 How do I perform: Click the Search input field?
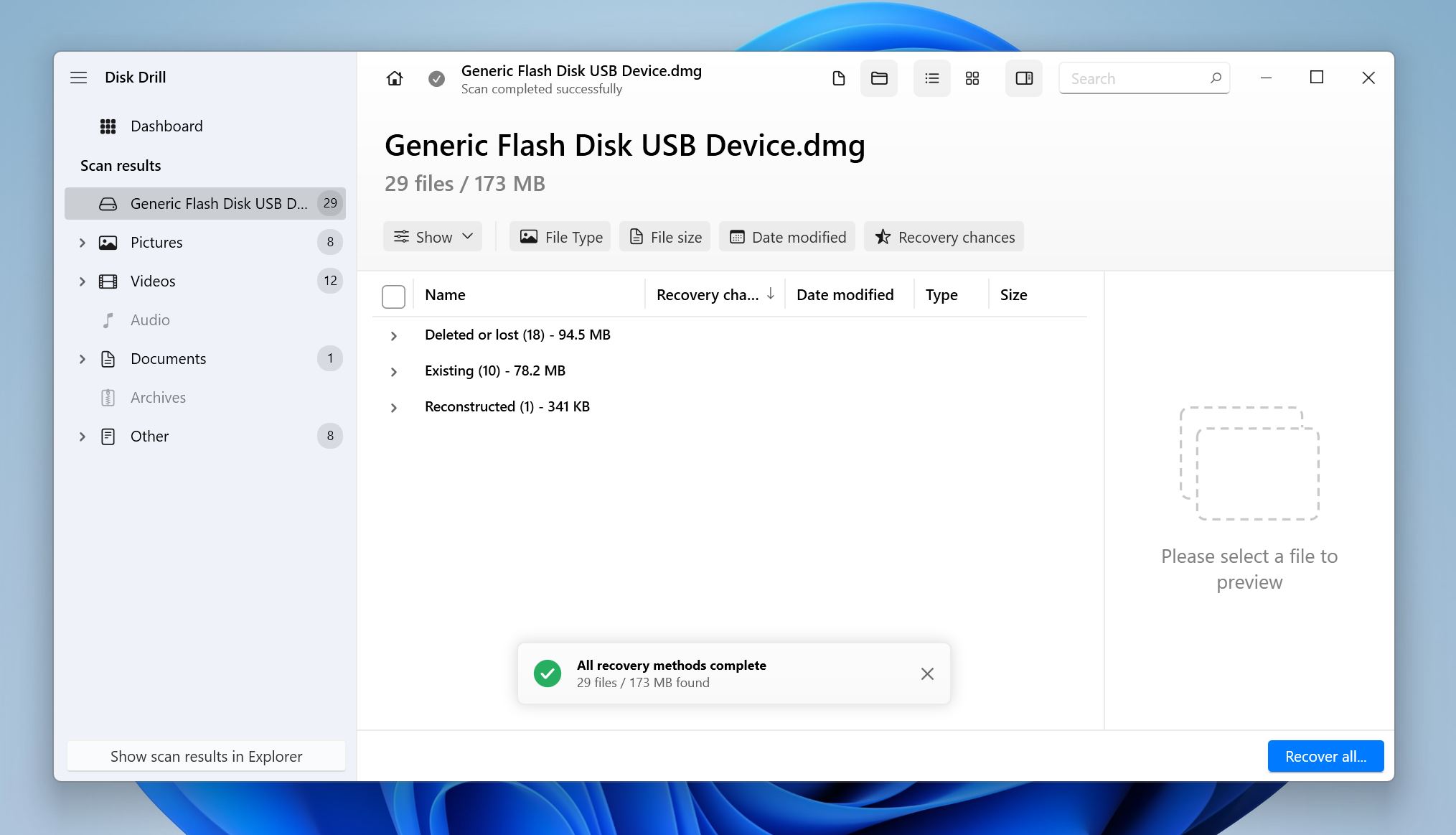pyautogui.click(x=1144, y=77)
